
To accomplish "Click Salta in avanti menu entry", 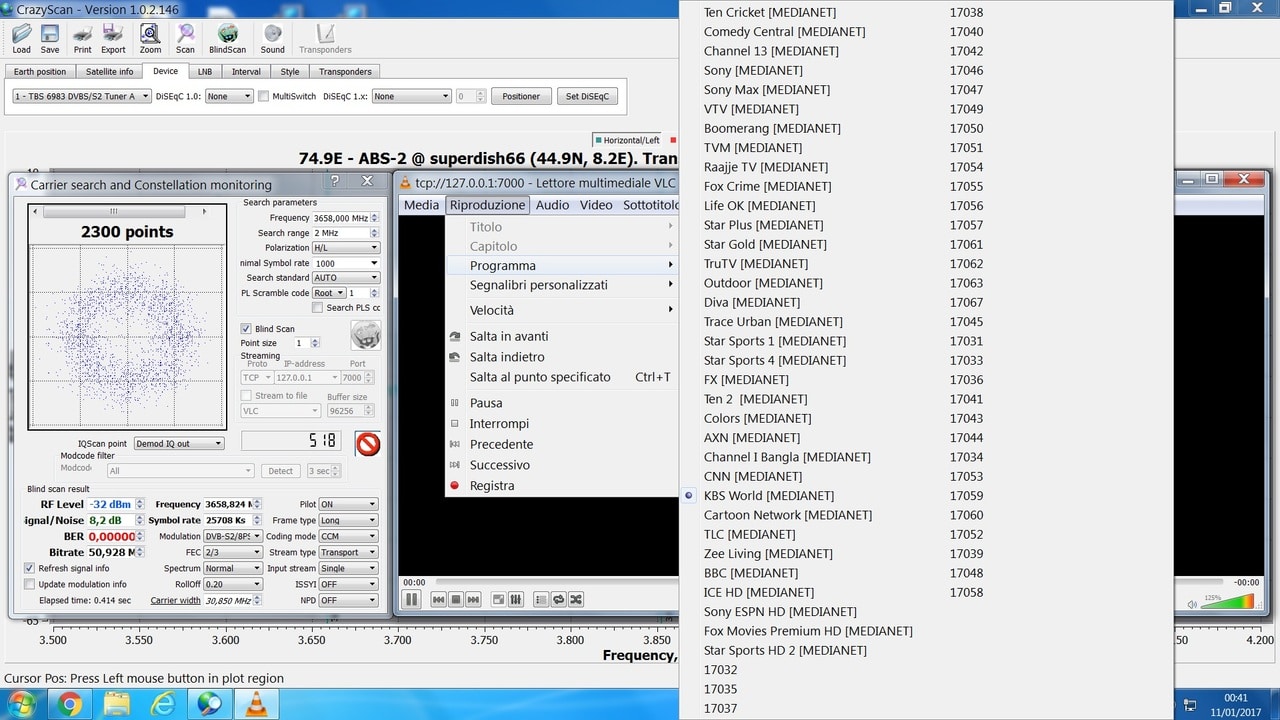I will [562, 336].
